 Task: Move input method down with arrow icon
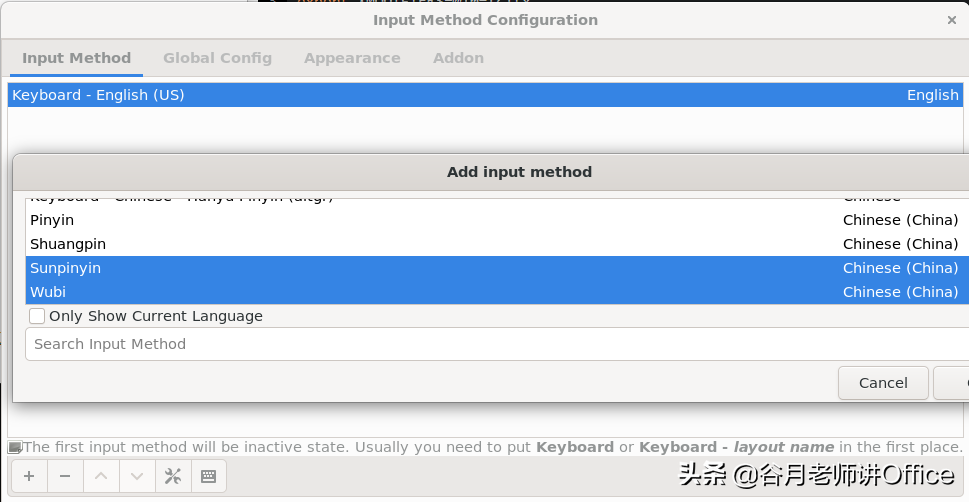coord(137,476)
